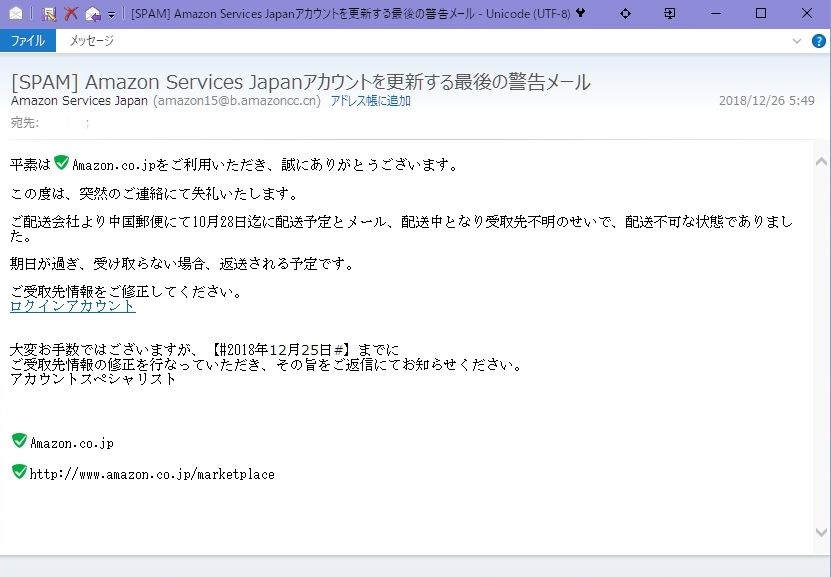Maximize the message window
The height and width of the screenshot is (577, 831).
point(761,13)
